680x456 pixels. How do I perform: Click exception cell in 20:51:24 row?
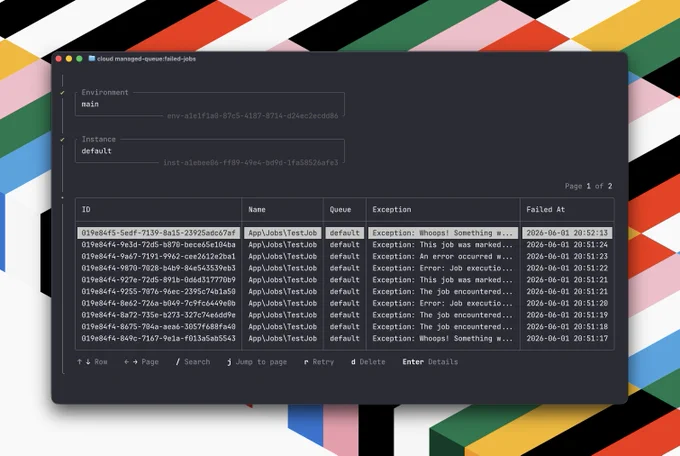(443, 245)
